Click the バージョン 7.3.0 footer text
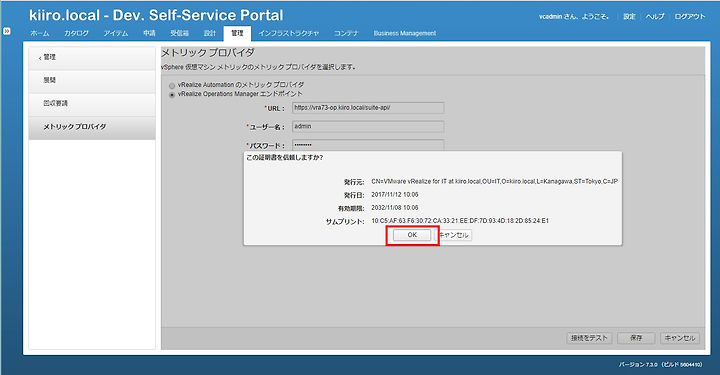 click(660, 364)
